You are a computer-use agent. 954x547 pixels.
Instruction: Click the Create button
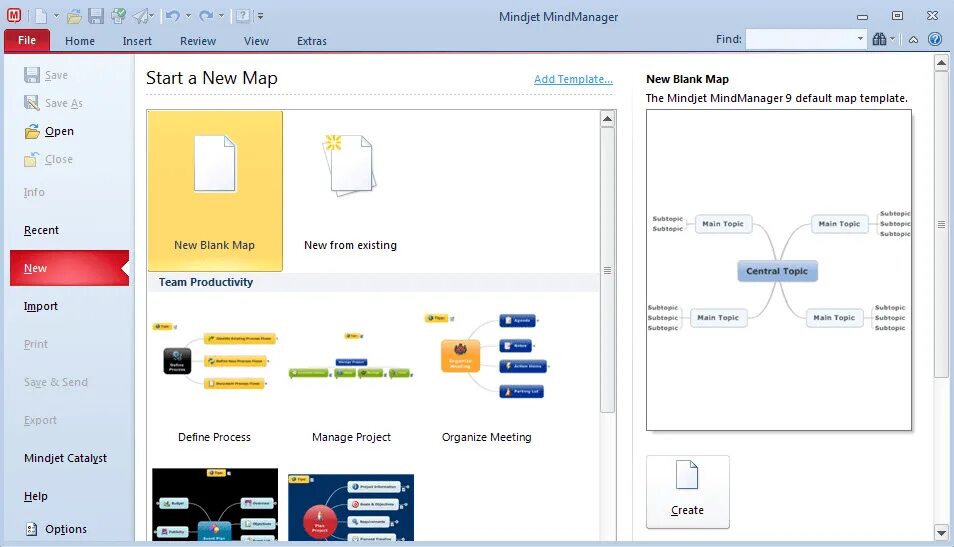pos(688,492)
